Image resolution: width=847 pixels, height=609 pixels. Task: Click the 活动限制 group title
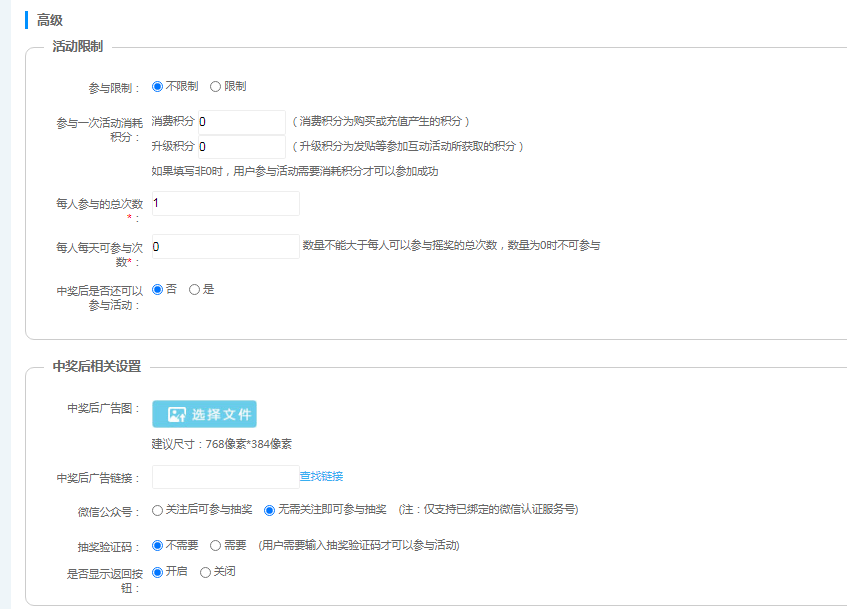77,47
